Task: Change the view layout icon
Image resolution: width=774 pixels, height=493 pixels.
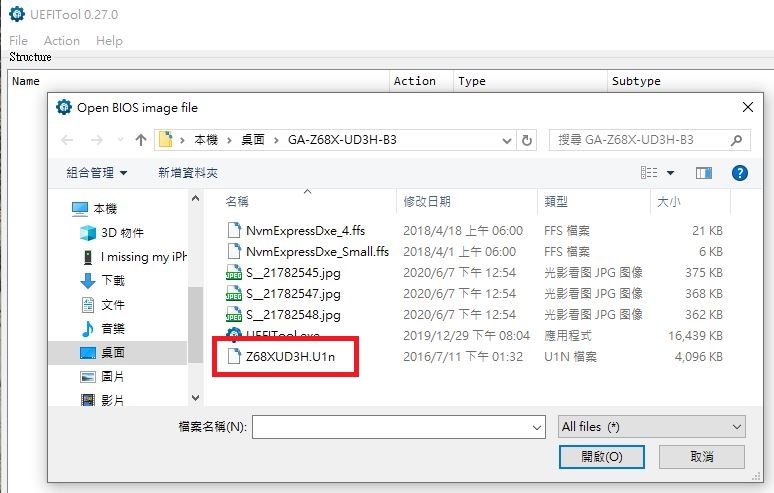Action: tap(649, 173)
